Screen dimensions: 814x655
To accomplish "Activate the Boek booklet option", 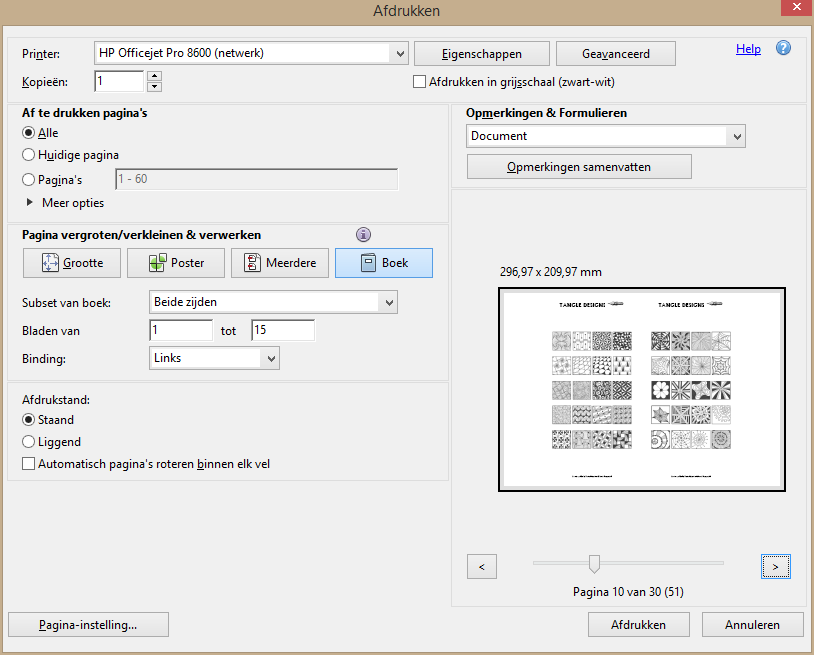I will [x=384, y=263].
